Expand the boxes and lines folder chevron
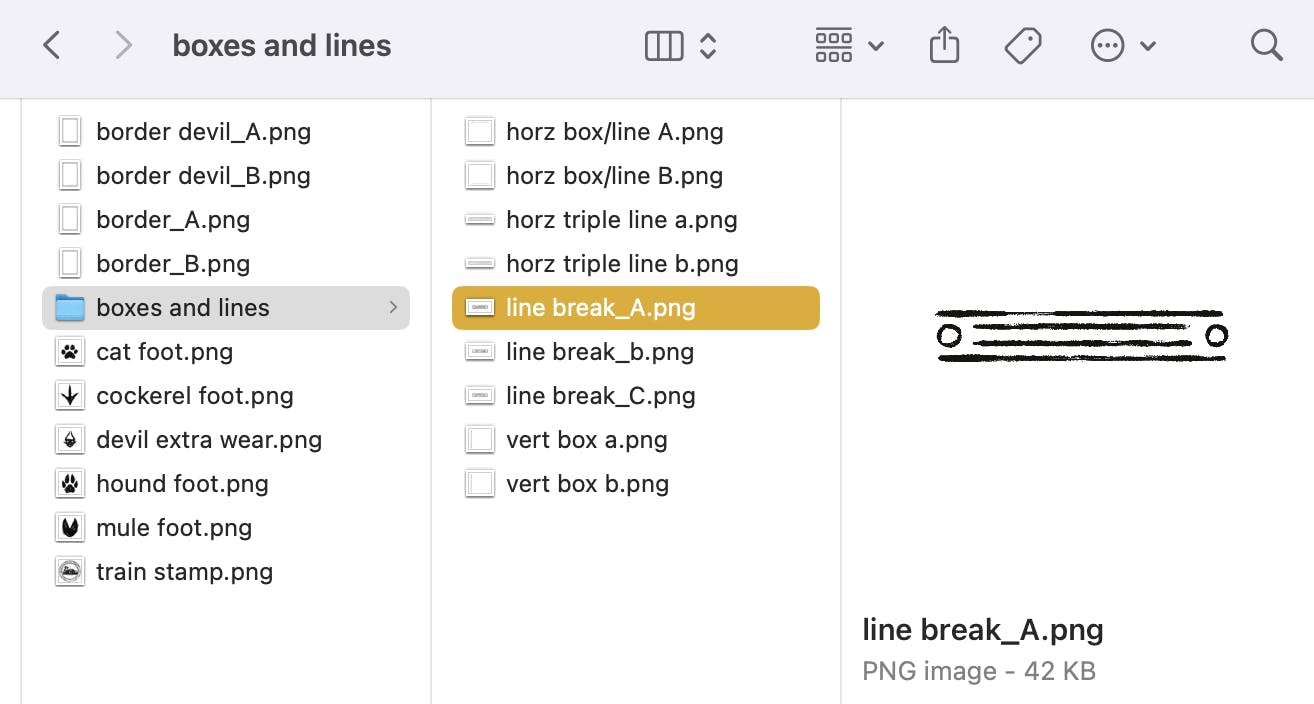The width and height of the screenshot is (1314, 704). tap(393, 308)
